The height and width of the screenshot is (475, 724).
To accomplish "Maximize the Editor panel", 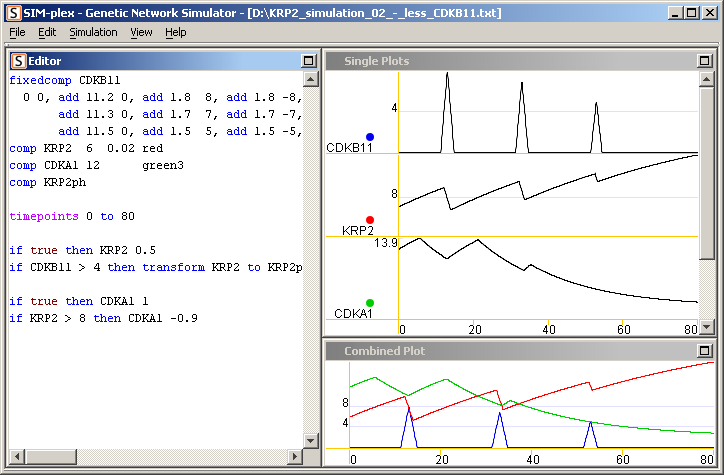I will pos(308,61).
